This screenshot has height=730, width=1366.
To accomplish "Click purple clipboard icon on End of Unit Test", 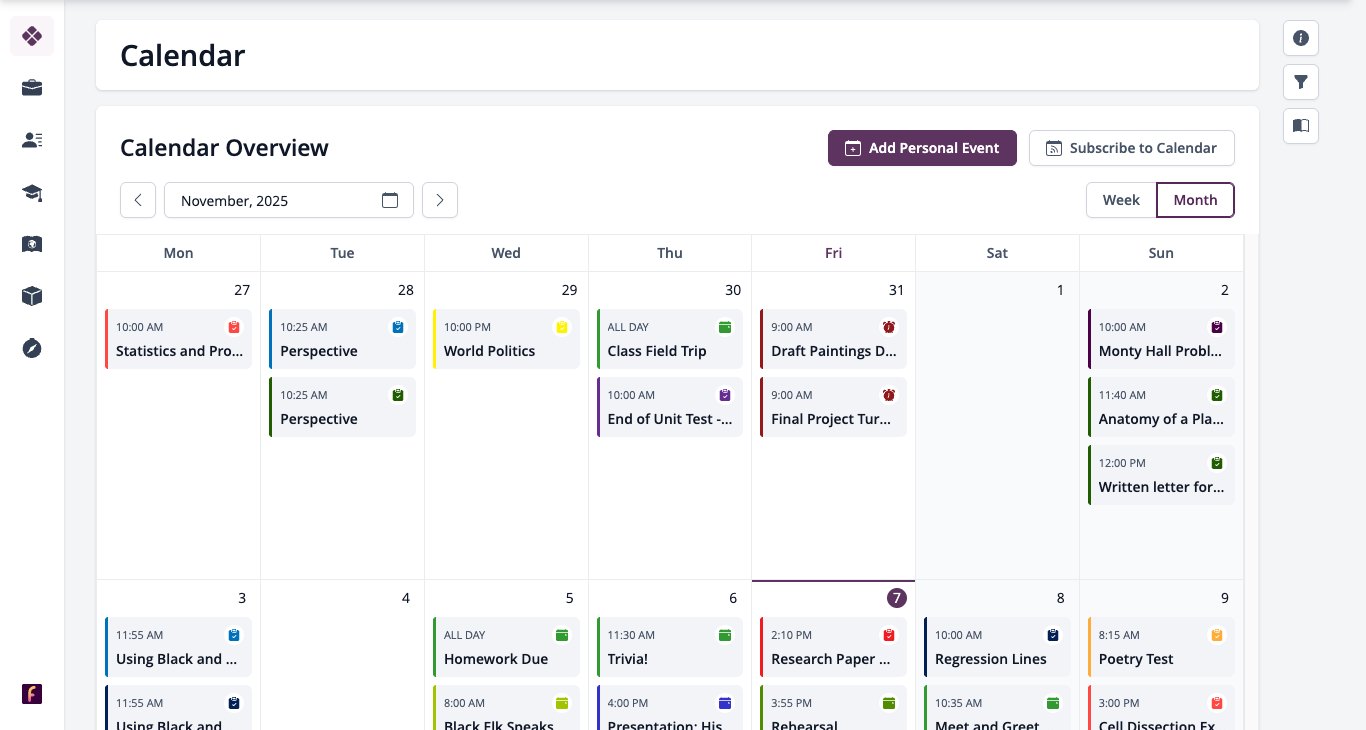I will click(x=725, y=395).
